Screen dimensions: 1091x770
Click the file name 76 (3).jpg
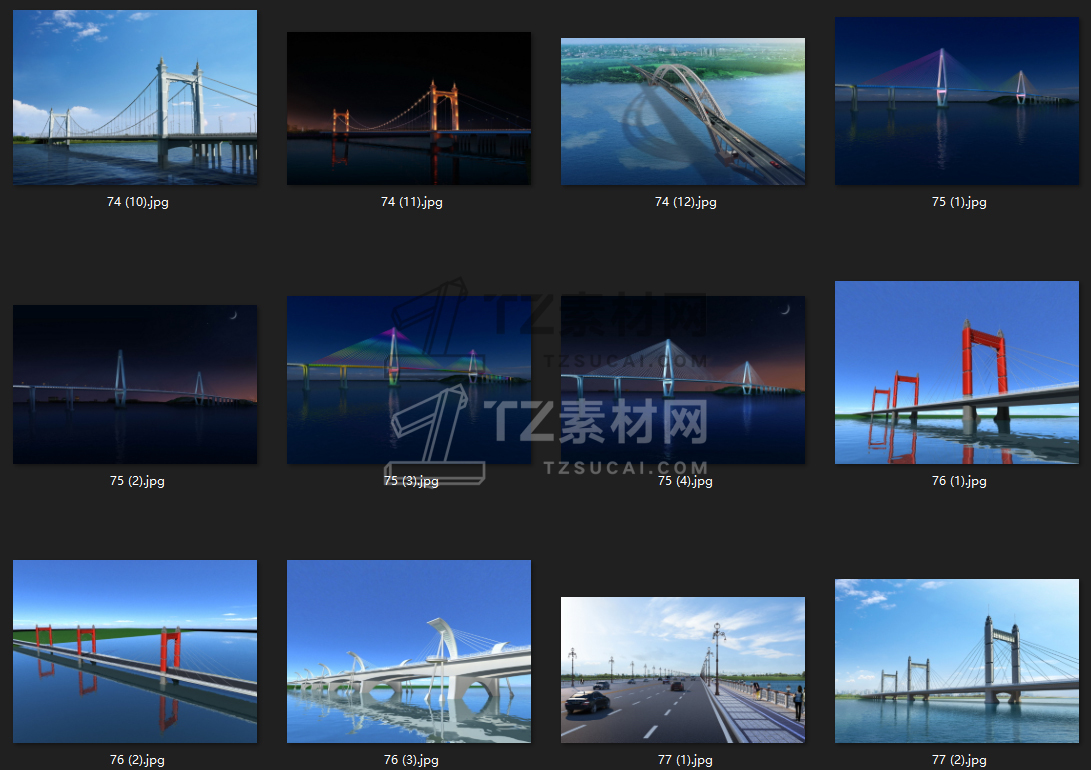click(412, 760)
